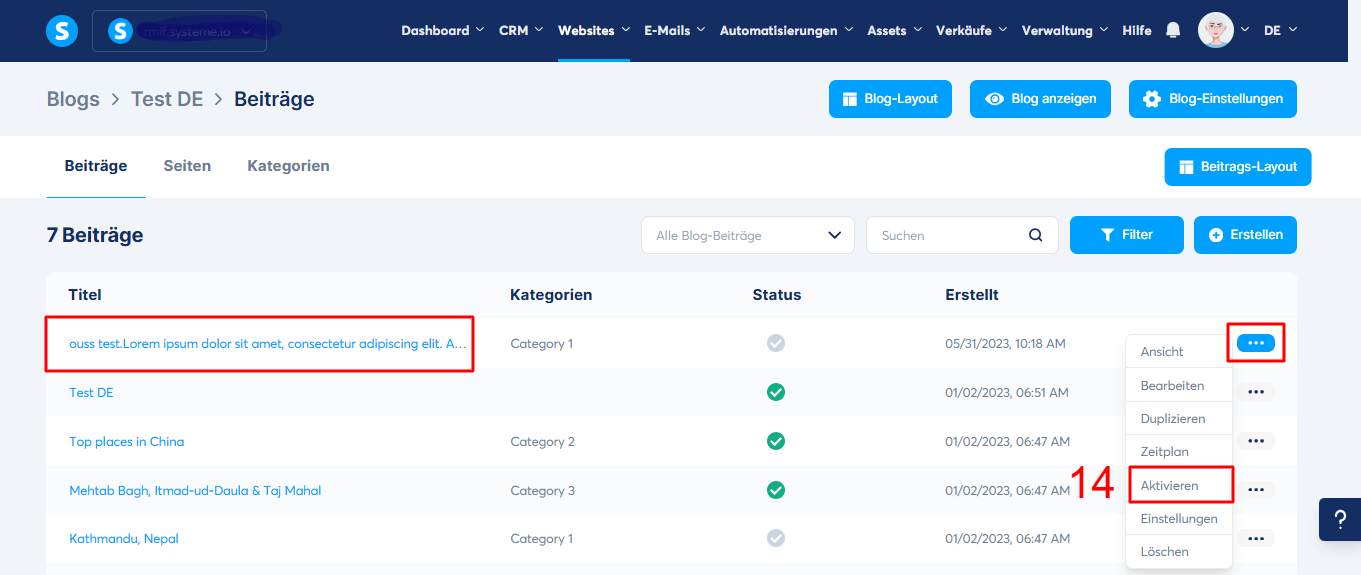This screenshot has height=575, width=1361.
Task: Open three-dots menu for Mehtab Bagh post
Action: (x=1256, y=490)
